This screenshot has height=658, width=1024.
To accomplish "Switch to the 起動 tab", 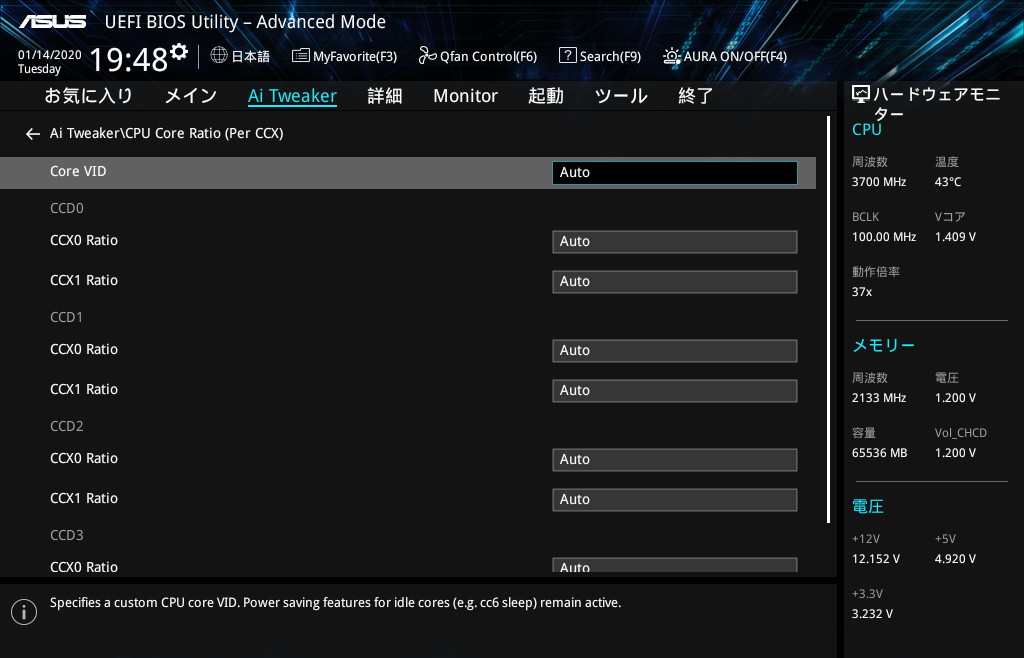I will click(545, 96).
